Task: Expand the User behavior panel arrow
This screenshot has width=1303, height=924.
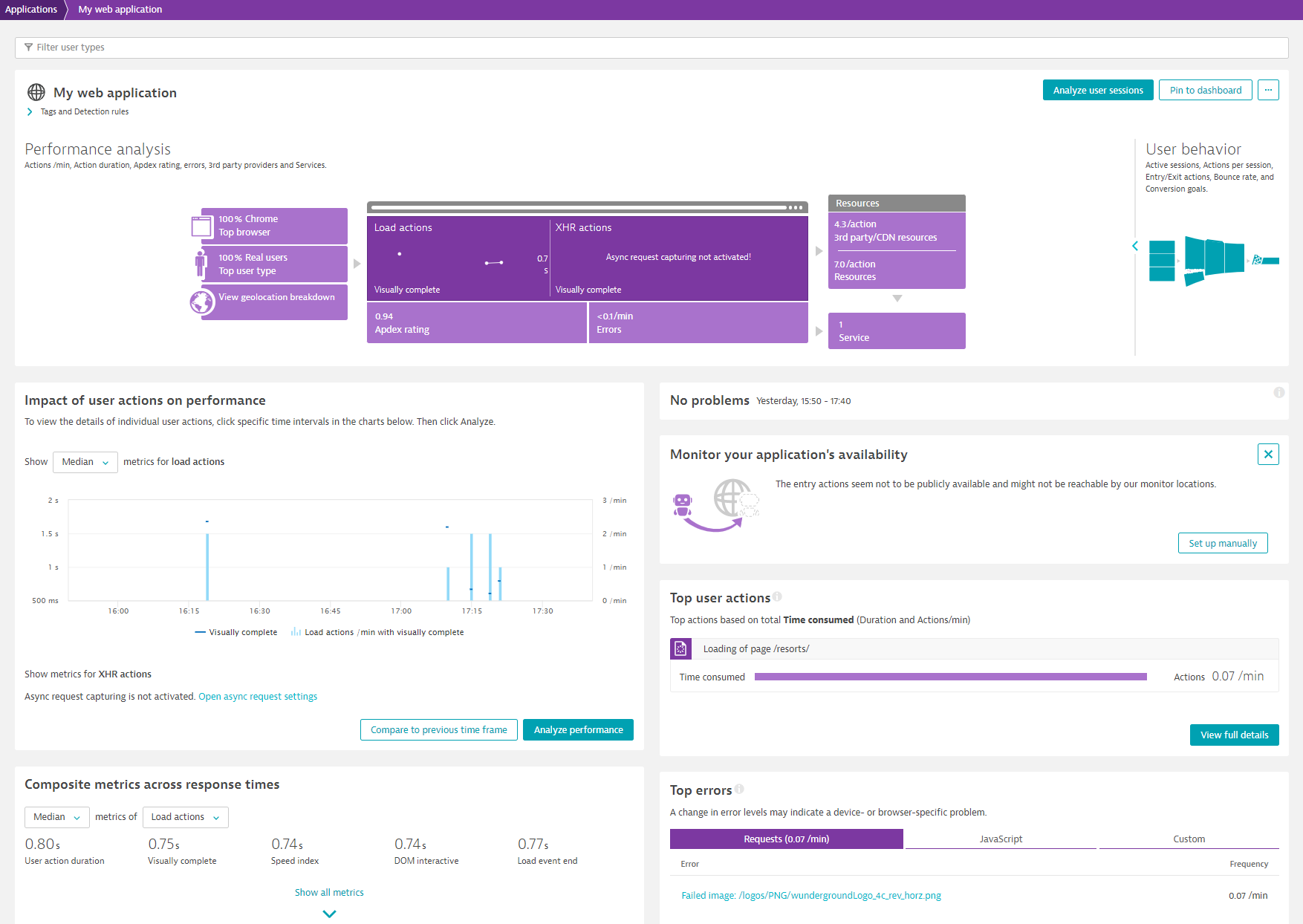Action: 1135,246
